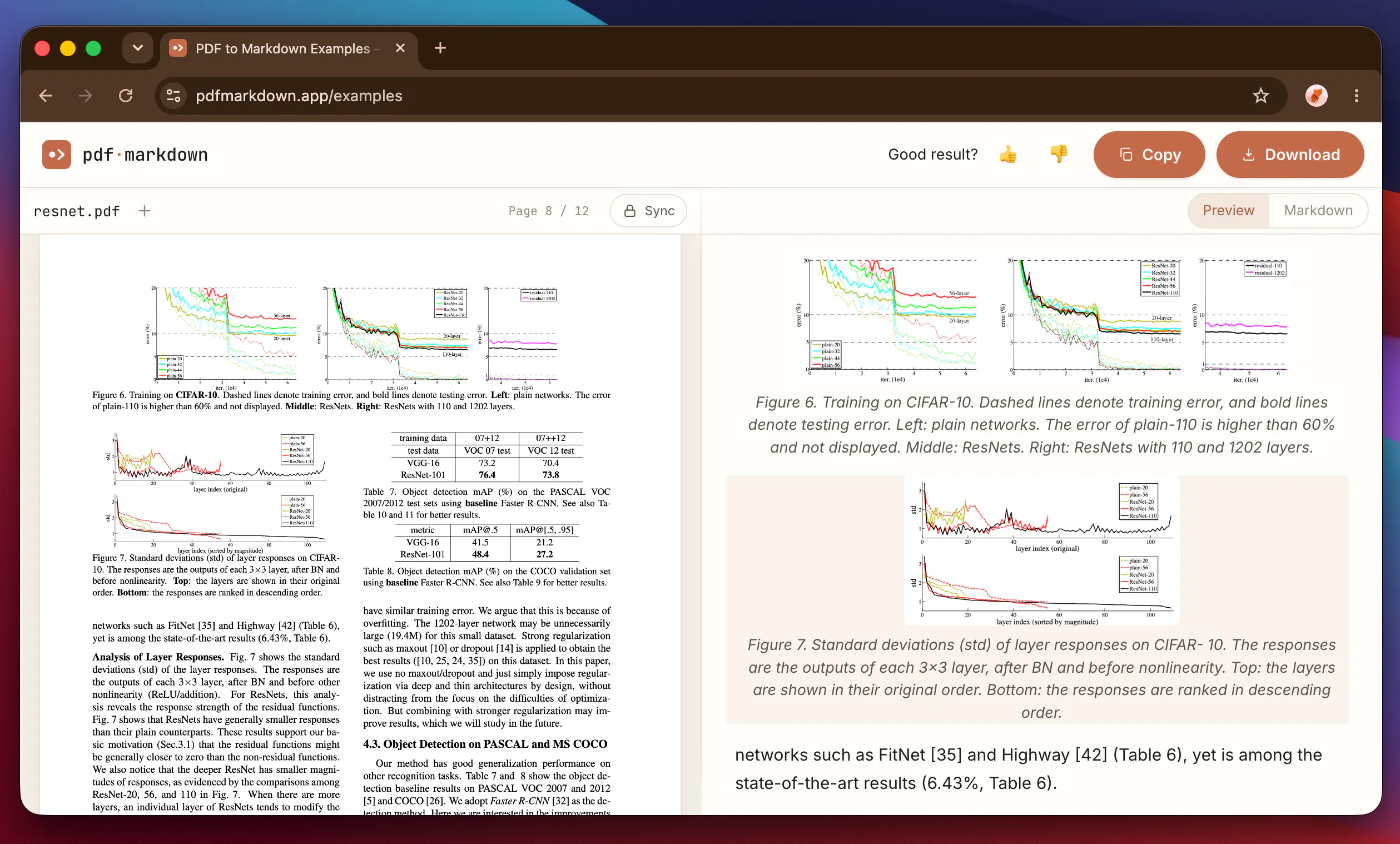Click the Analysis of Layer Responses paragraph
1400x844 pixels.
click(216, 732)
